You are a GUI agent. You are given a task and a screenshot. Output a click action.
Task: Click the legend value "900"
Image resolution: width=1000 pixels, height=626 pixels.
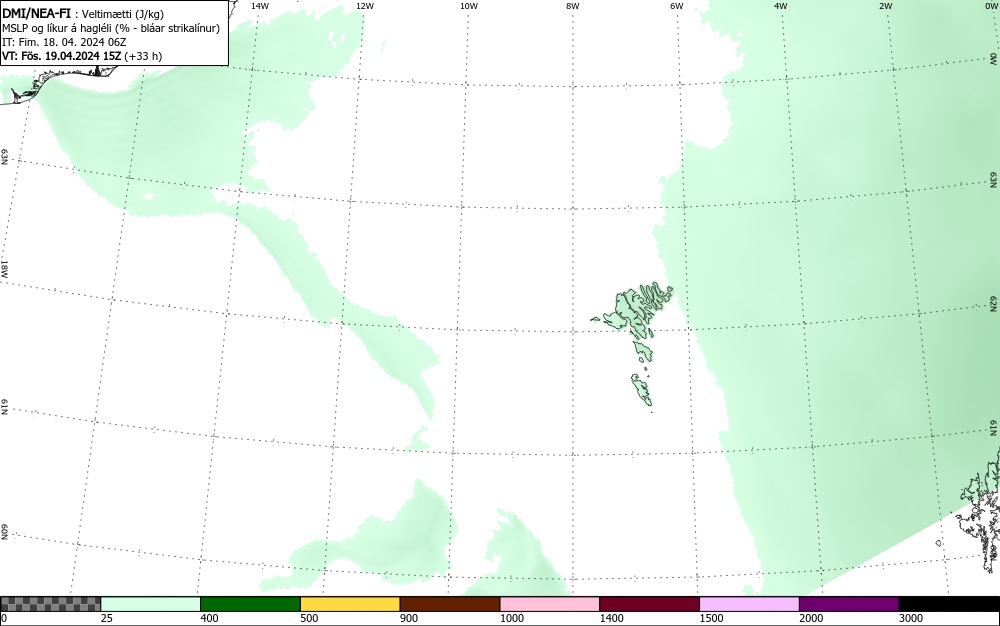409,618
